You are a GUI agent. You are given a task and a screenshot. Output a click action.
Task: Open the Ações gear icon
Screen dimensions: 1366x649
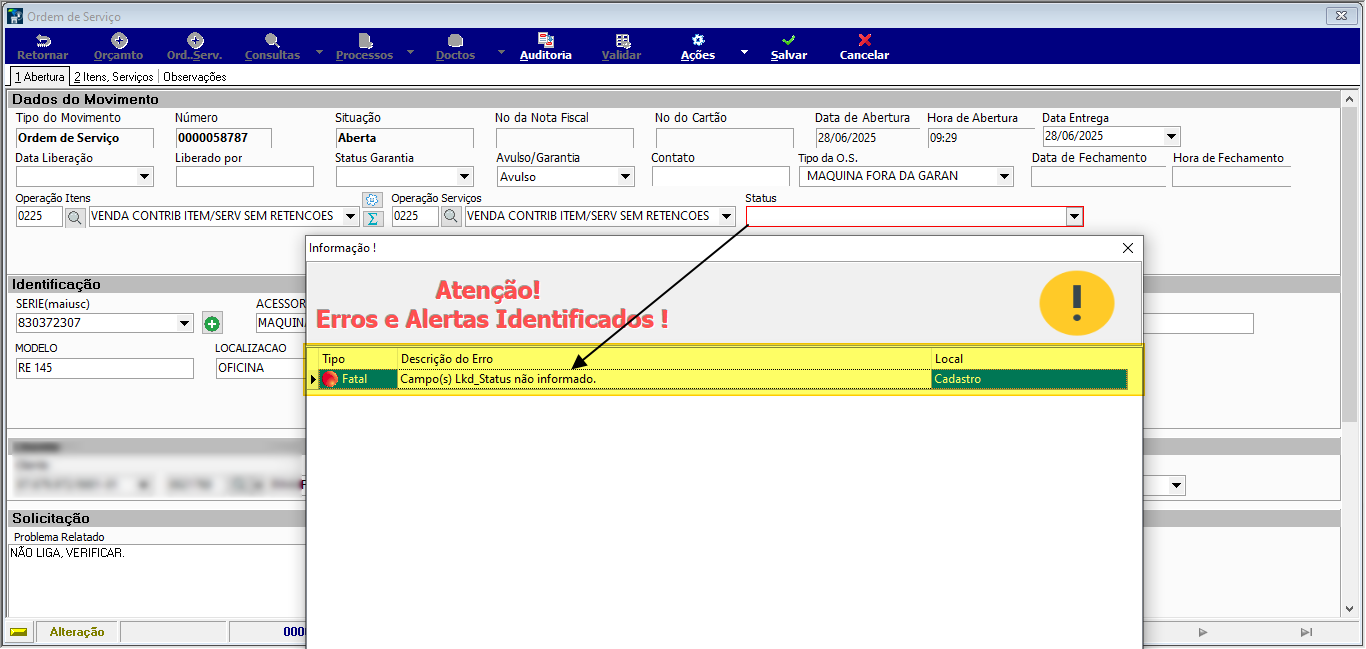(698, 40)
